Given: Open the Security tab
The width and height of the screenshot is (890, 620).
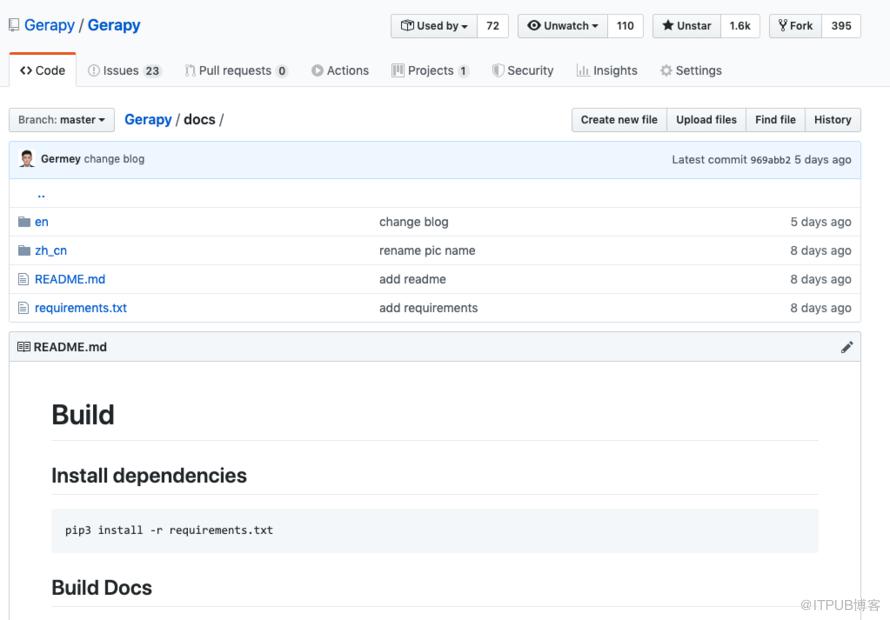Looking at the screenshot, I should click(523, 70).
